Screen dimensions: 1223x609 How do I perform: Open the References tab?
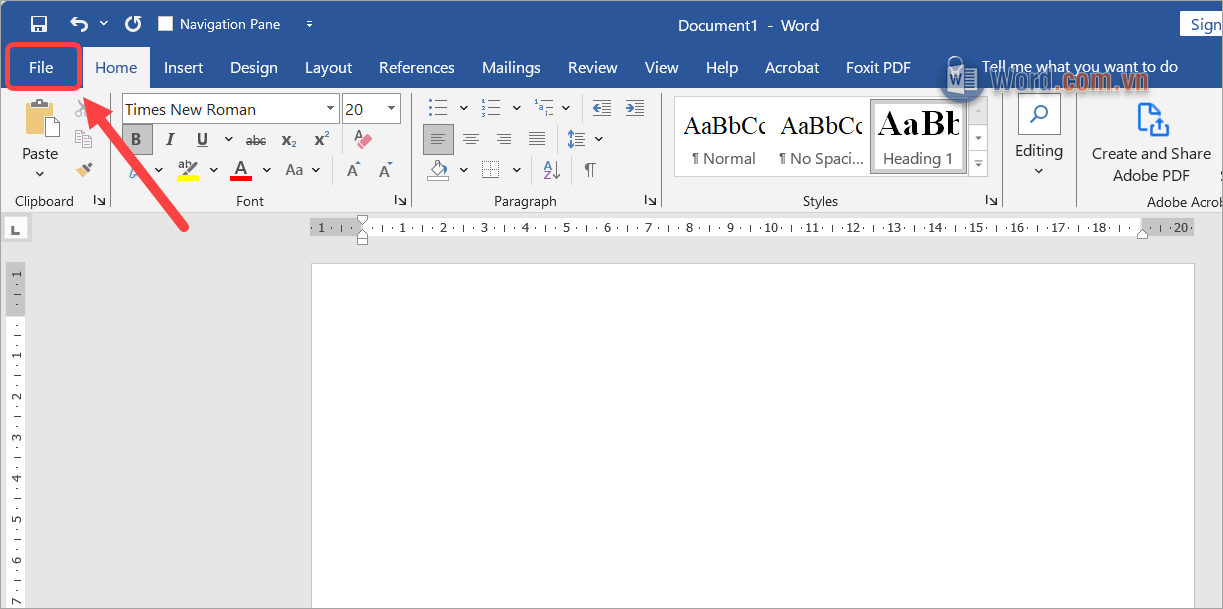click(x=417, y=68)
